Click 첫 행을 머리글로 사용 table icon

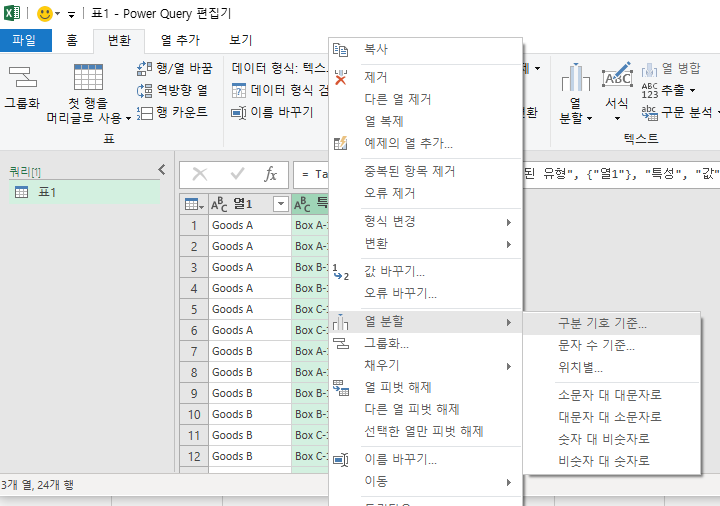point(88,77)
